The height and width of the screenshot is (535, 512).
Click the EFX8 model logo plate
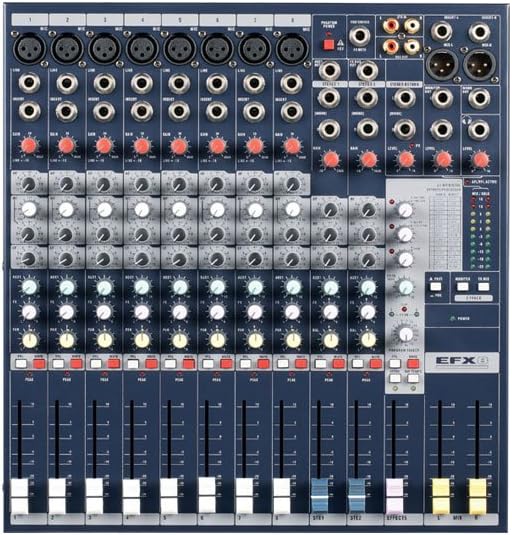pyautogui.click(x=462, y=361)
